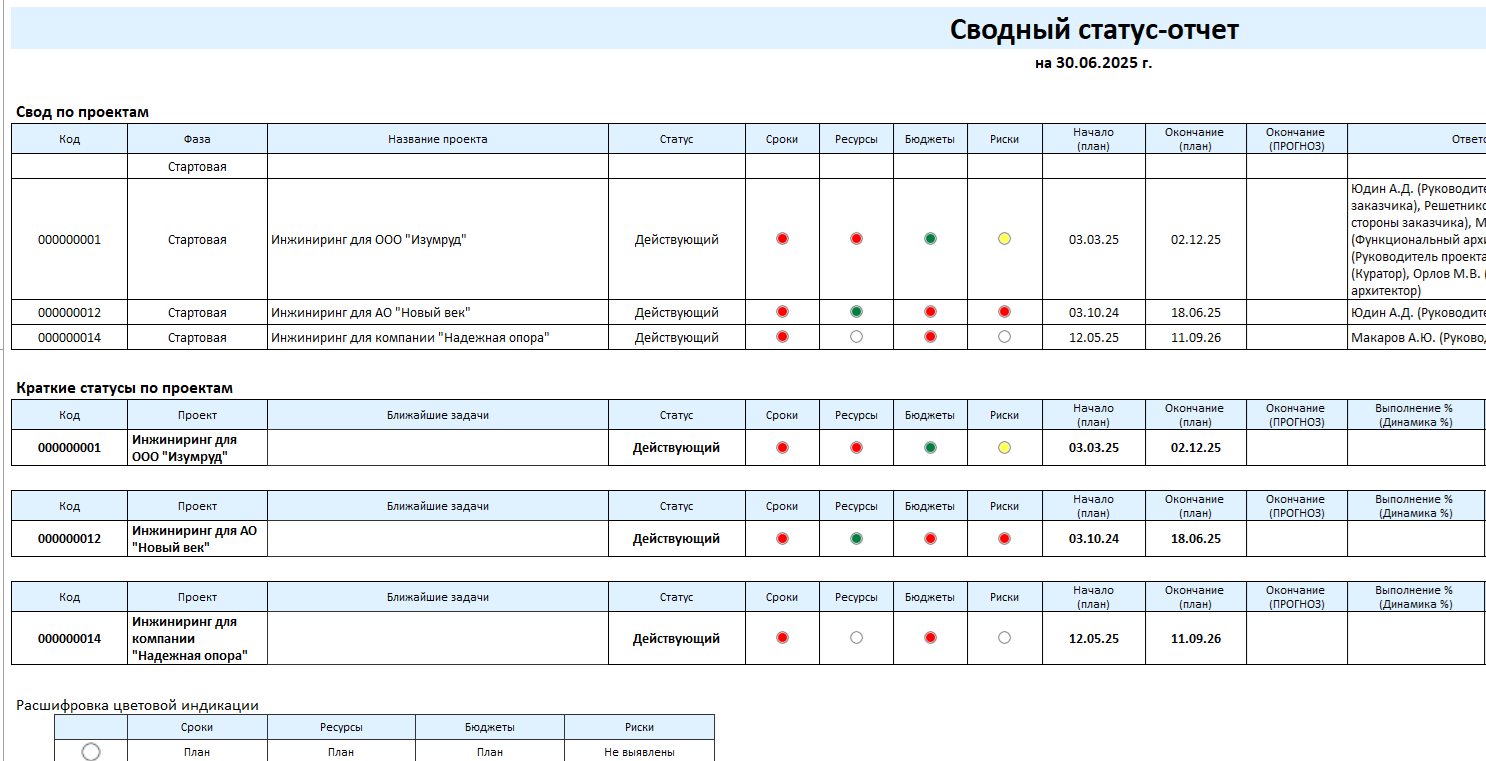Toggle the empty Ресурсы circle for Надежная опора
1486x761 pixels.
[x=856, y=638]
